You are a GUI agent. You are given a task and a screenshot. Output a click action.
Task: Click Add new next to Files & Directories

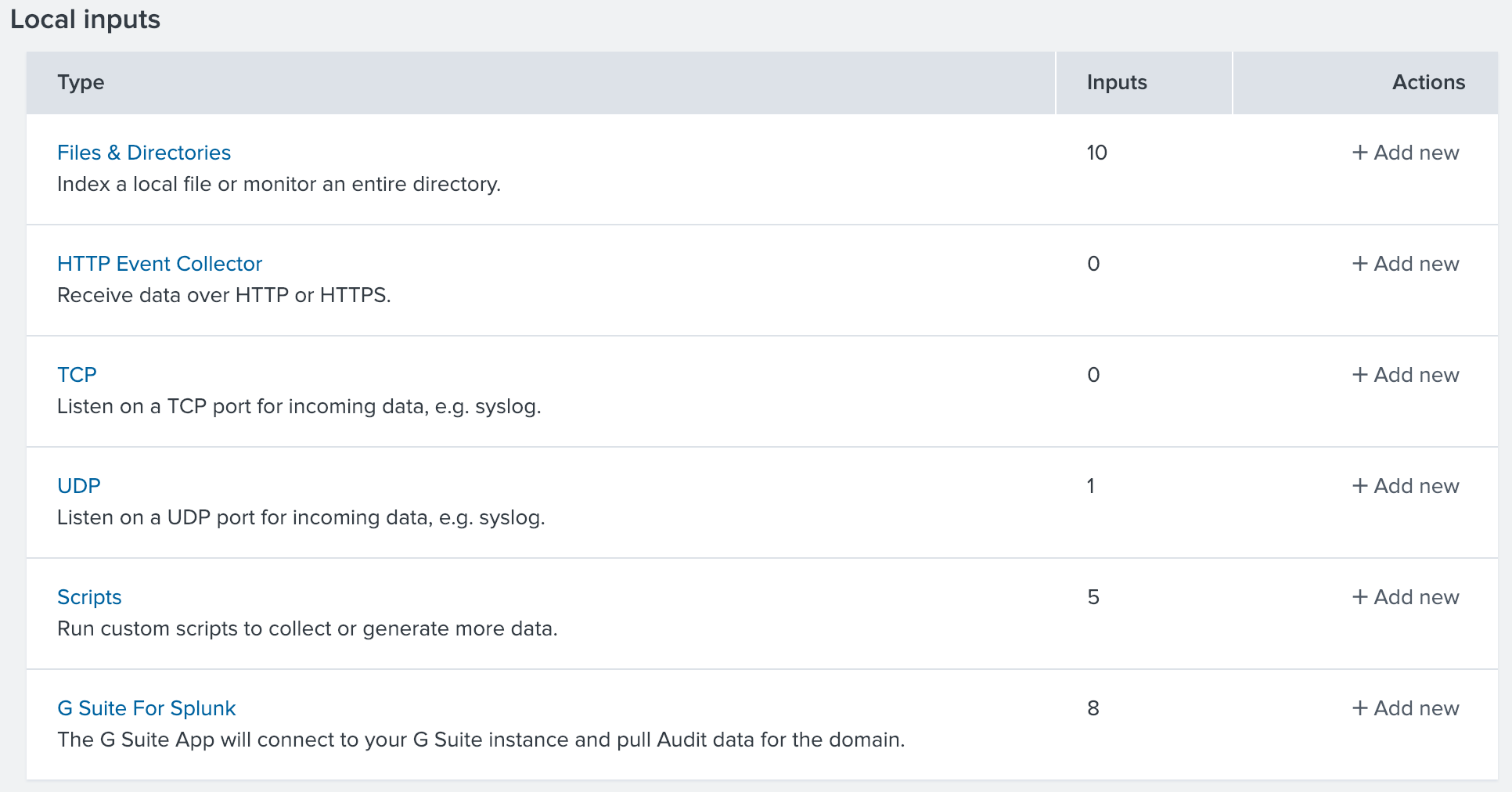1405,153
